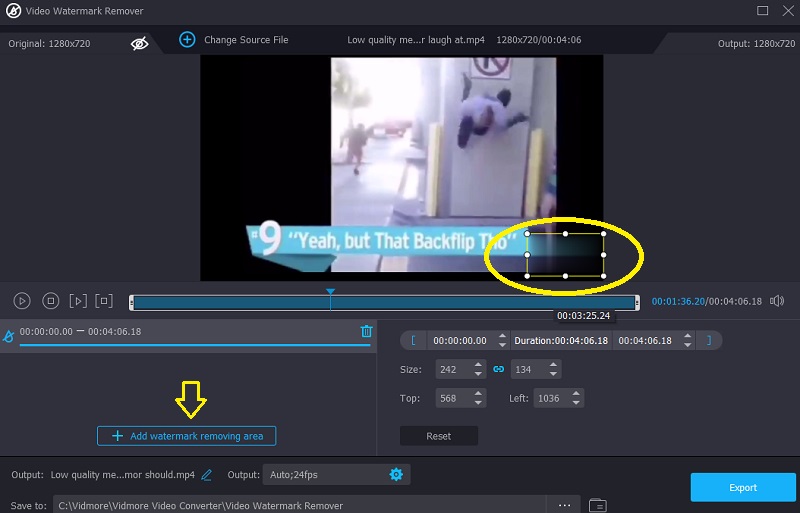Play the selected segment bracket icon
Screen dimensions: 800x513
(104, 301)
